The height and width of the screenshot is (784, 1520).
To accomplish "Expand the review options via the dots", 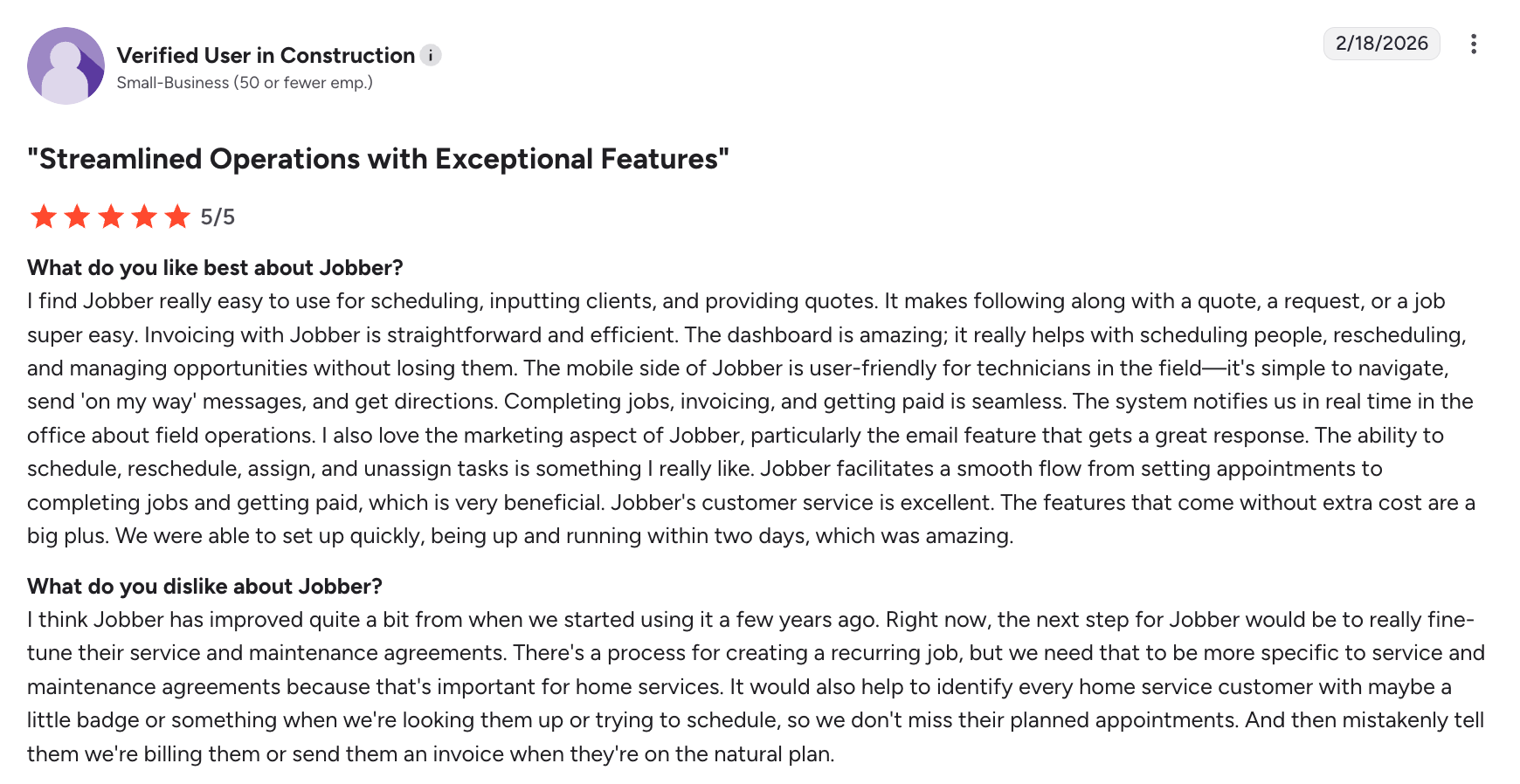I will (1474, 43).
